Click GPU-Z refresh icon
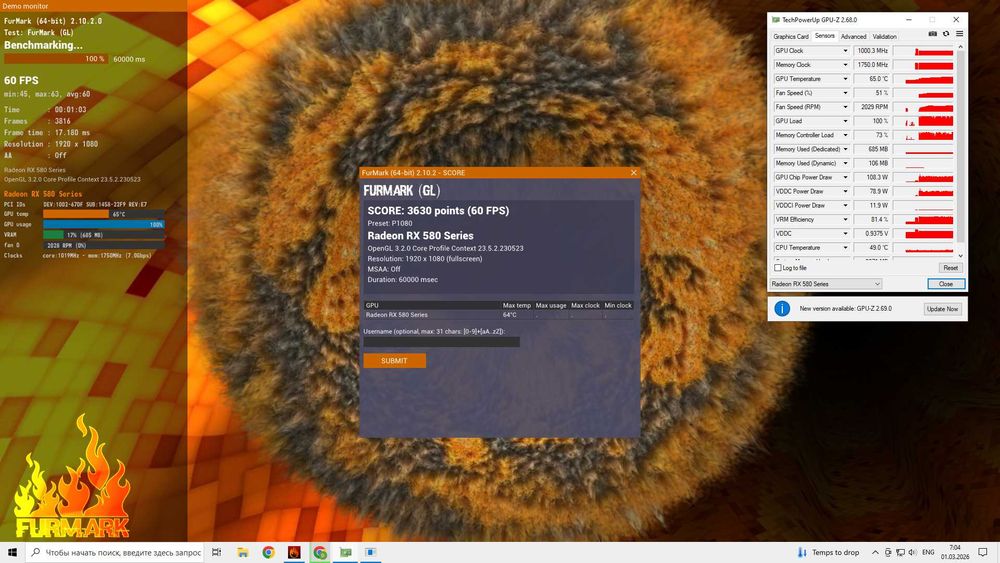Screen dimensions: 1000x563 tap(946, 34)
